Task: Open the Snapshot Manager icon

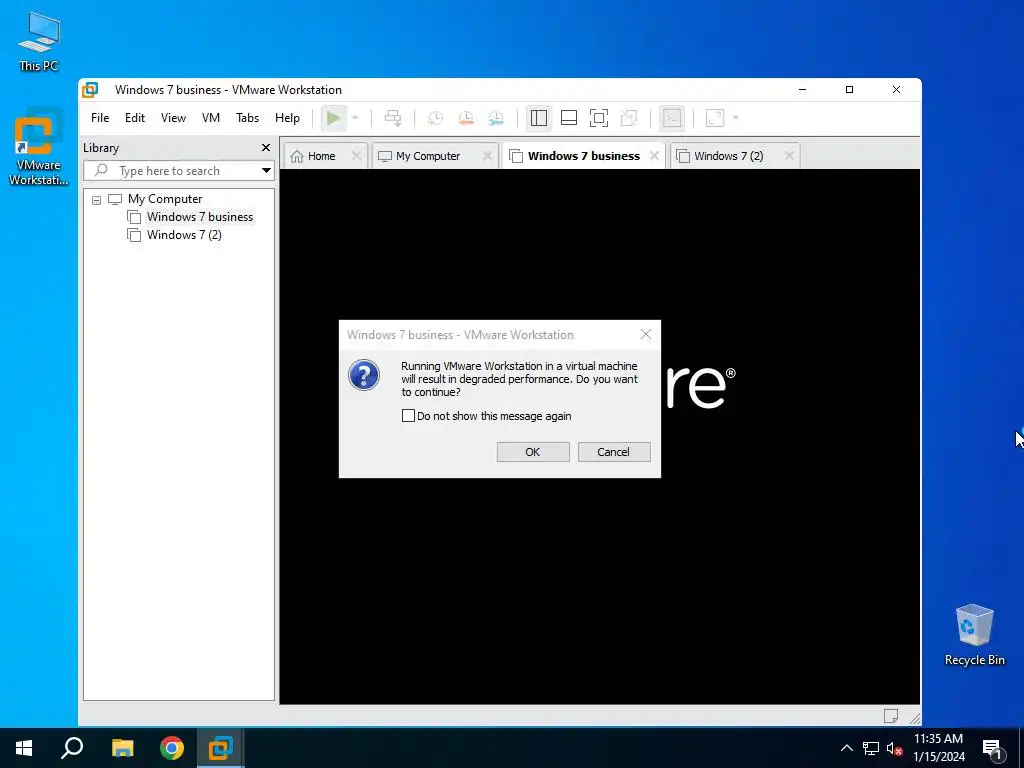Action: pos(496,118)
